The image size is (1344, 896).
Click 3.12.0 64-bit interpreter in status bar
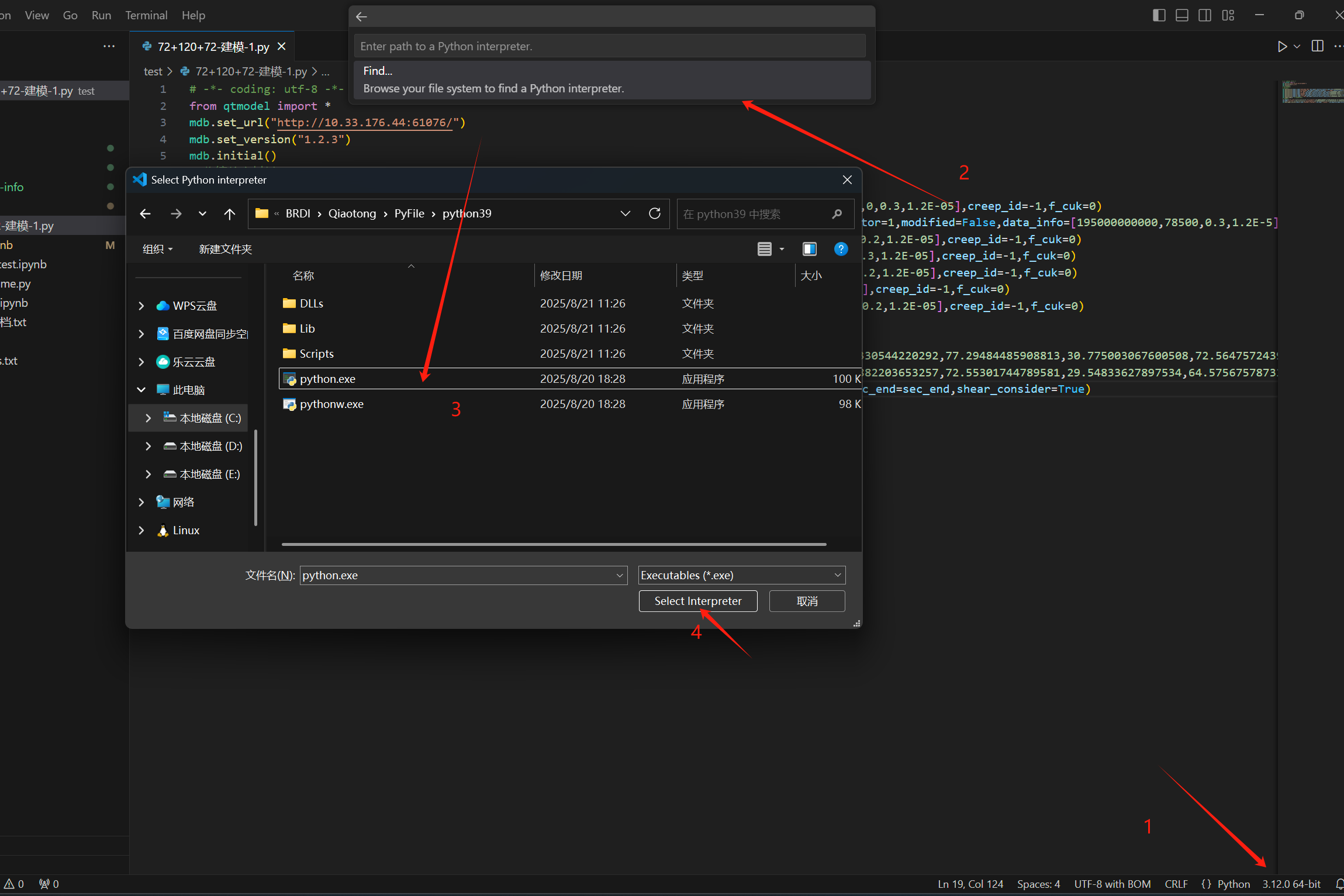click(x=1291, y=884)
